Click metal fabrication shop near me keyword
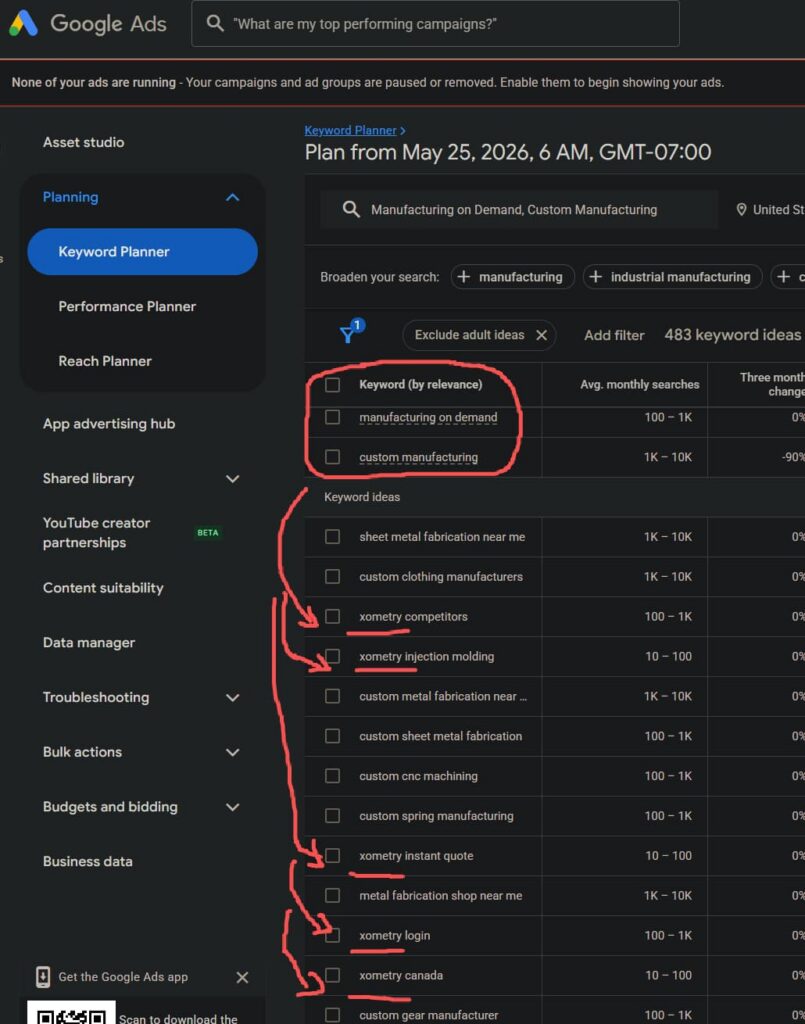This screenshot has height=1024, width=805. (441, 895)
